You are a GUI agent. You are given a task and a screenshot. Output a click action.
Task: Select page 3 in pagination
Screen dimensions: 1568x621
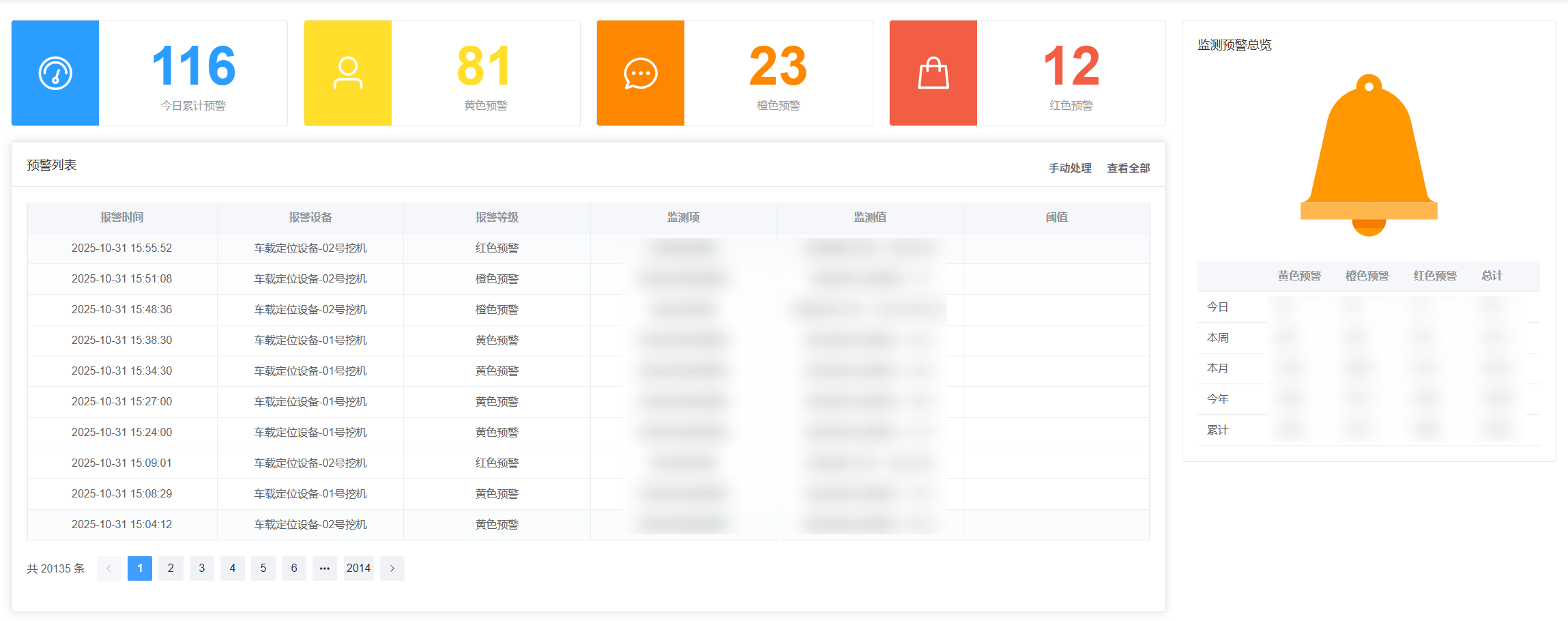point(202,568)
